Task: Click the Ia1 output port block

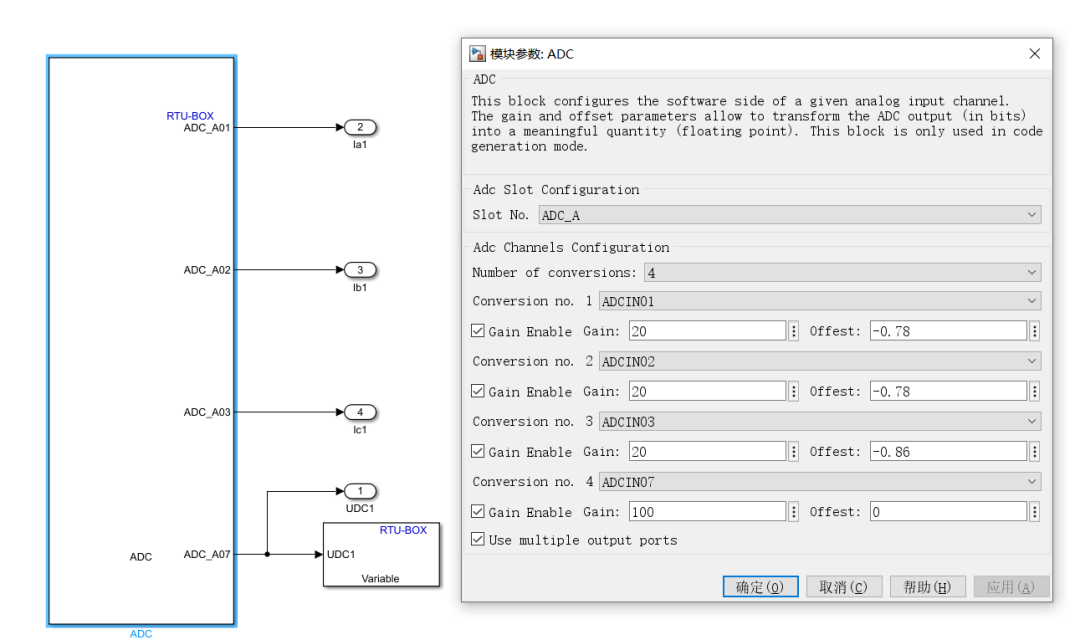Action: tap(360, 127)
